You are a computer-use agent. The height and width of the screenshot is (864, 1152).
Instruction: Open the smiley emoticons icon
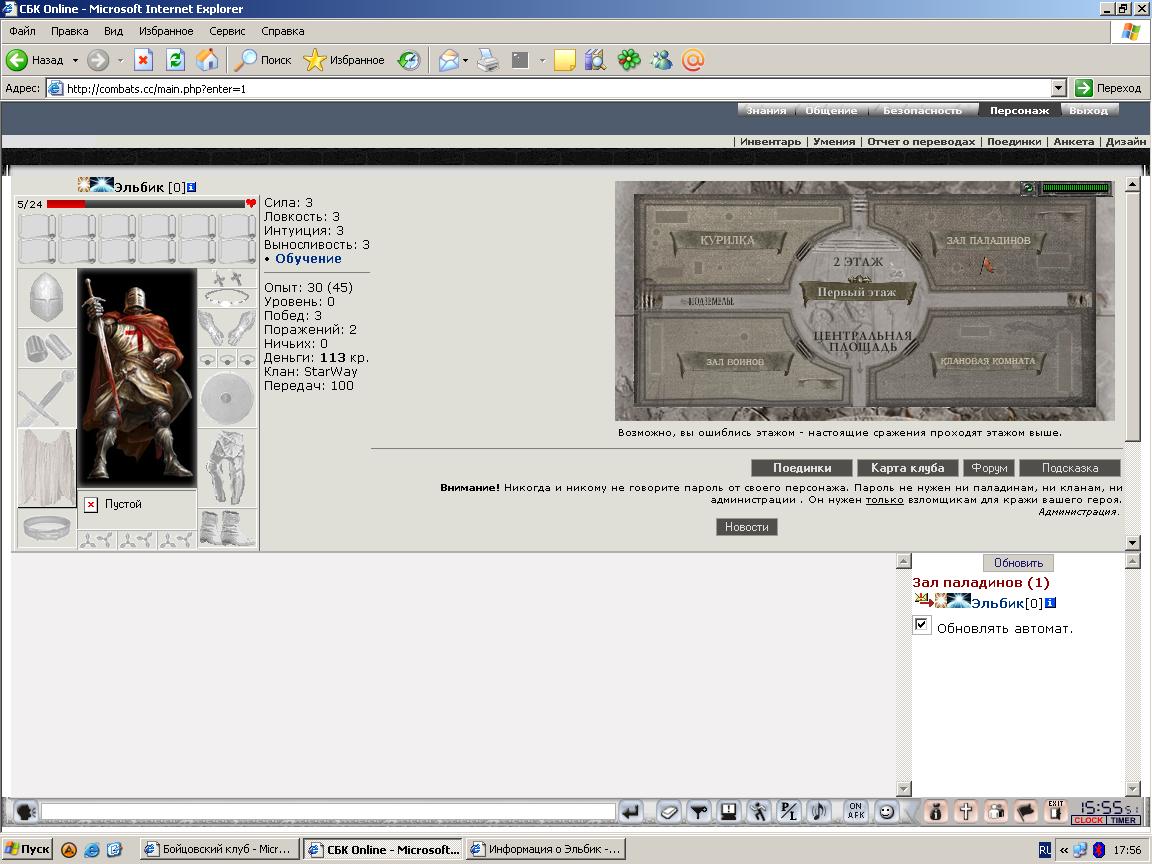(888, 812)
